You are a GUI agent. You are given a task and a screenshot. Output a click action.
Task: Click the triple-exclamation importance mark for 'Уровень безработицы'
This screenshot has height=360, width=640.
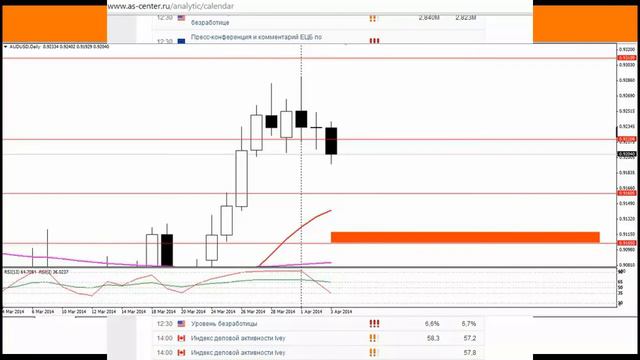click(374, 324)
